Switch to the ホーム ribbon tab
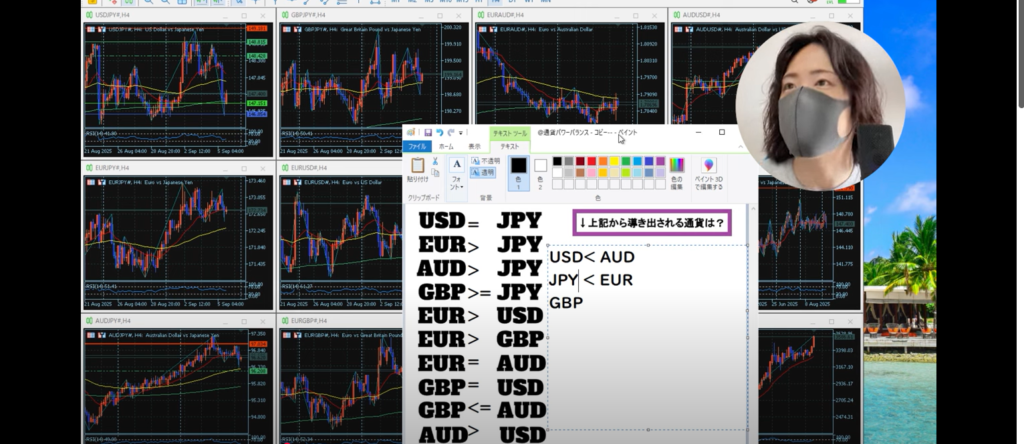The width and height of the screenshot is (1024, 444). (446, 146)
